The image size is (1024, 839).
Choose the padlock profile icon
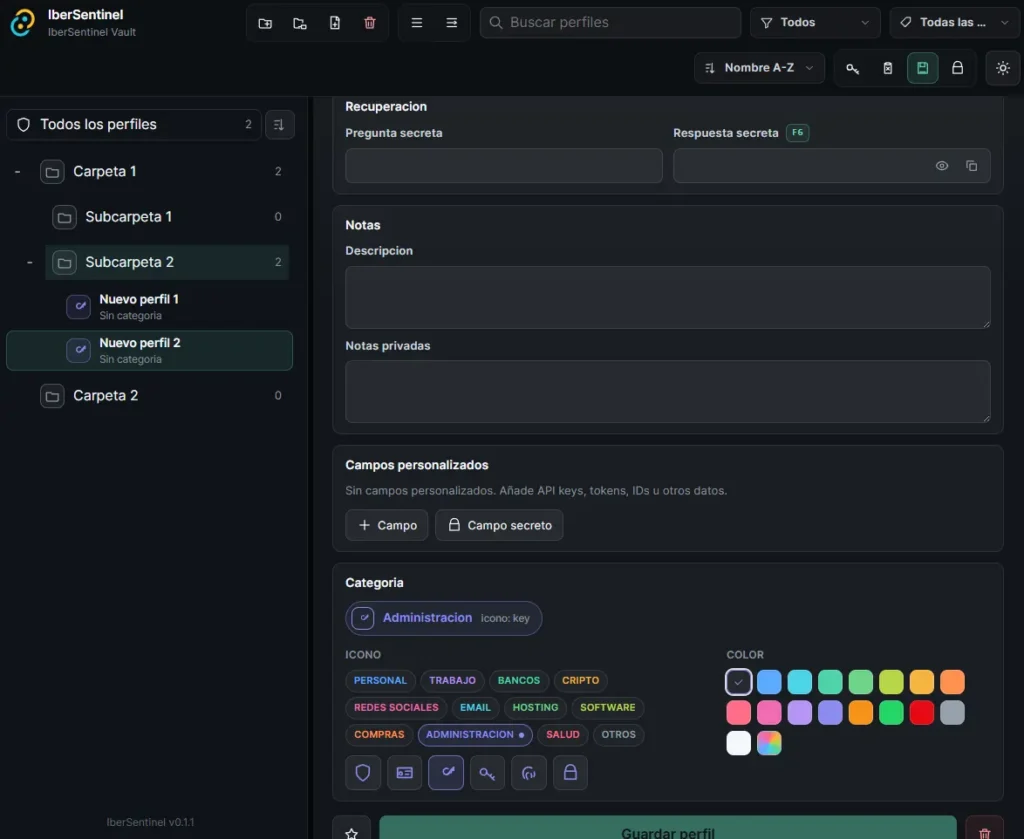[570, 773]
